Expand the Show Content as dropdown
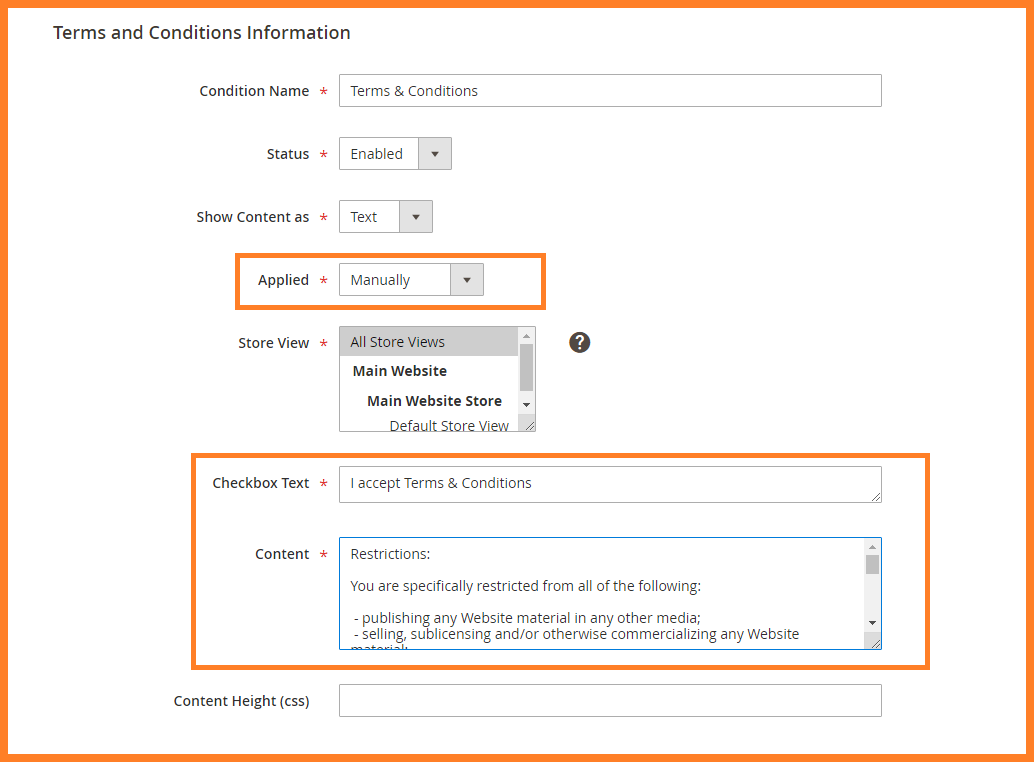The height and width of the screenshot is (762, 1034). (385, 217)
